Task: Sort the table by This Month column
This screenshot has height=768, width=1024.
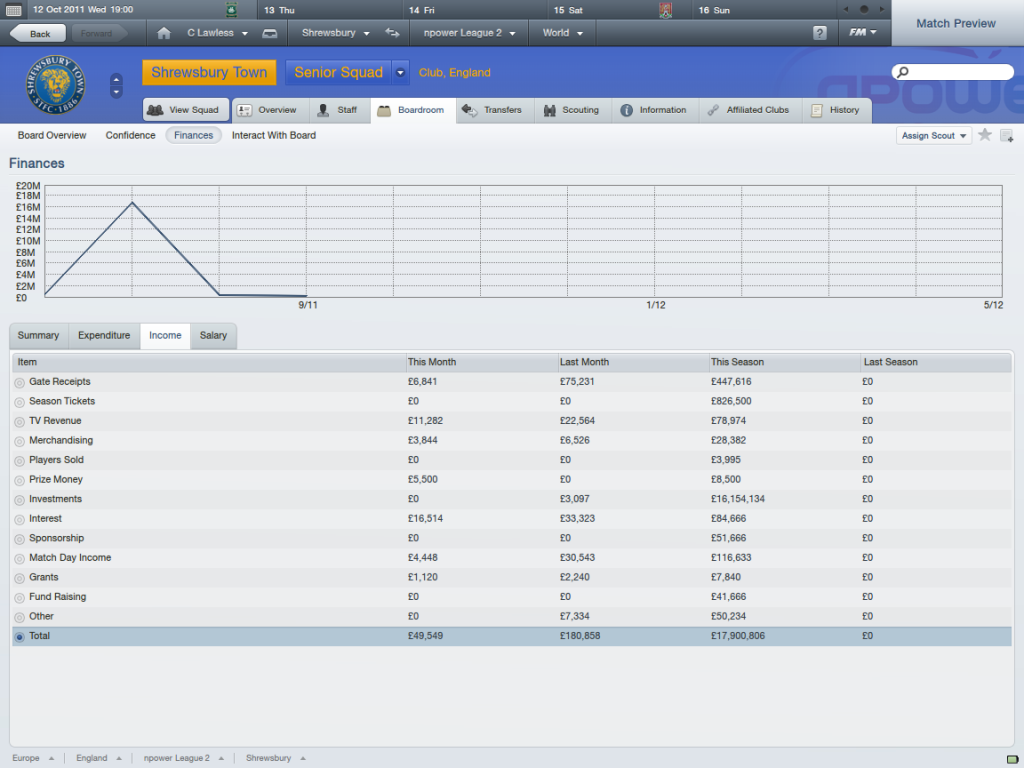Action: 481,362
